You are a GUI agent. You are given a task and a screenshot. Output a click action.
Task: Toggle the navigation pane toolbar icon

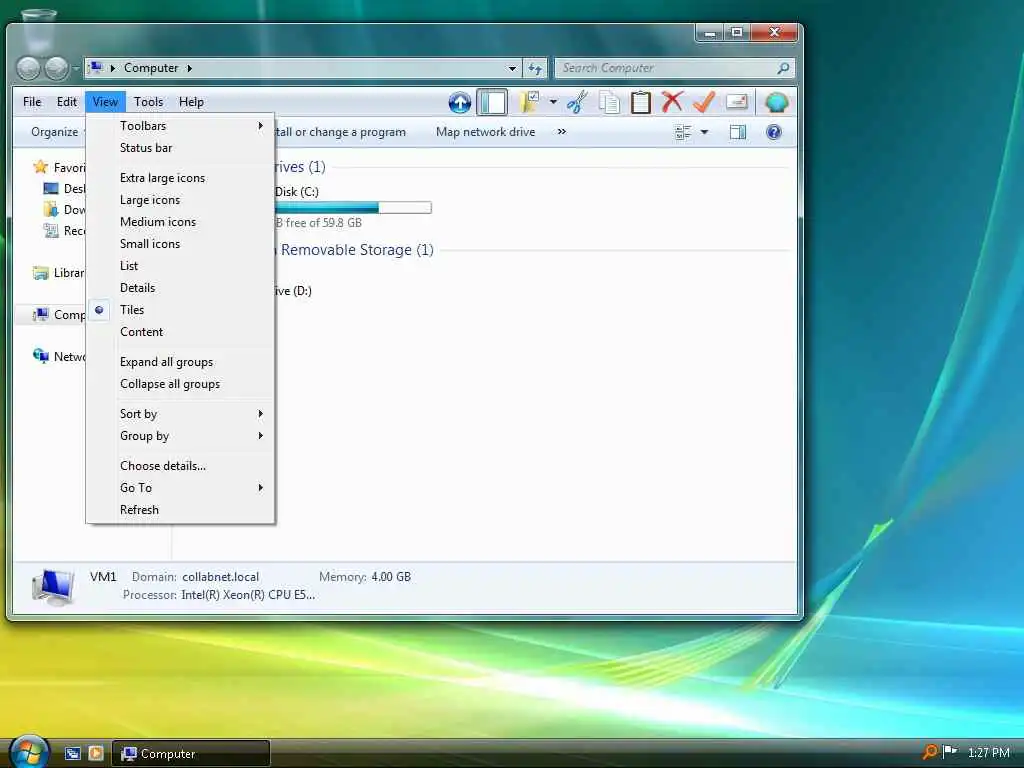click(x=492, y=103)
